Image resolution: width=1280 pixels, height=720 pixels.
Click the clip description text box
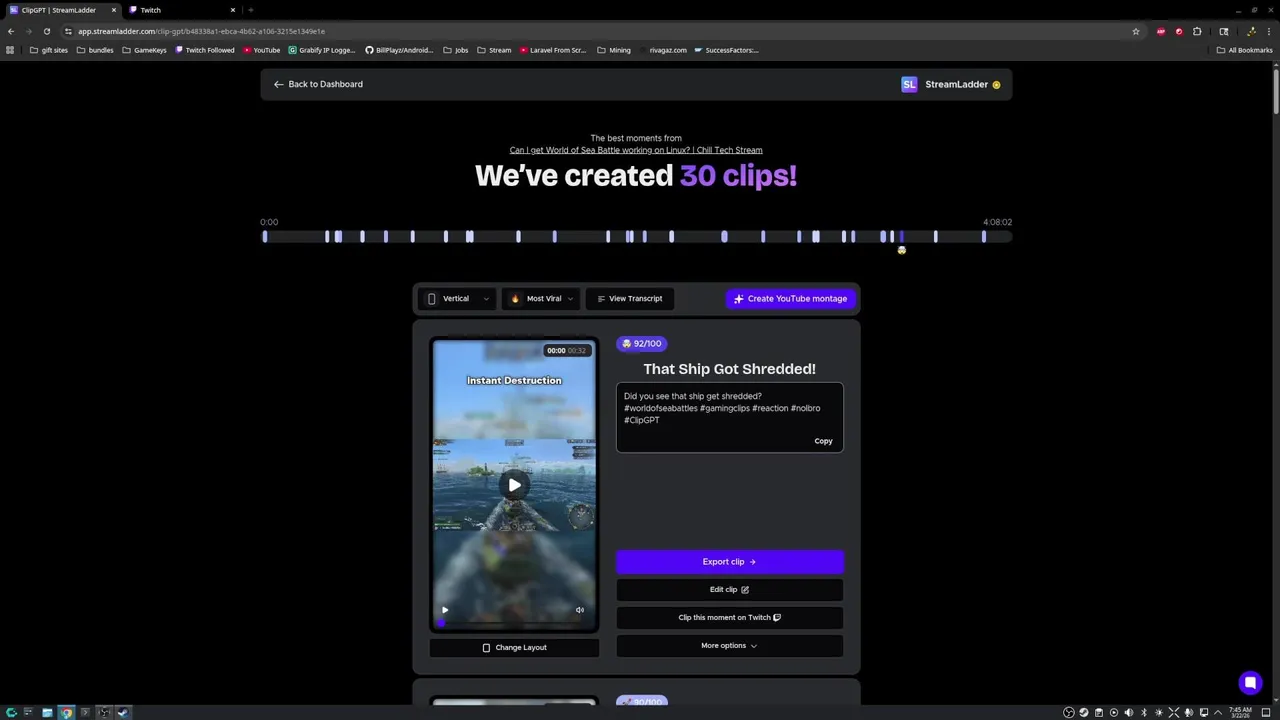pos(729,417)
